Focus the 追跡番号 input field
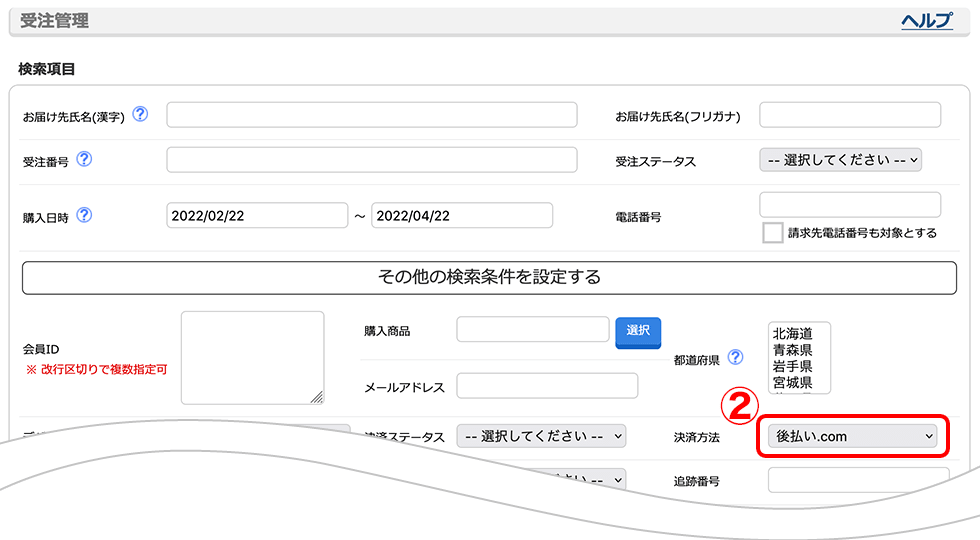Image resolution: width=980 pixels, height=540 pixels. [859, 480]
